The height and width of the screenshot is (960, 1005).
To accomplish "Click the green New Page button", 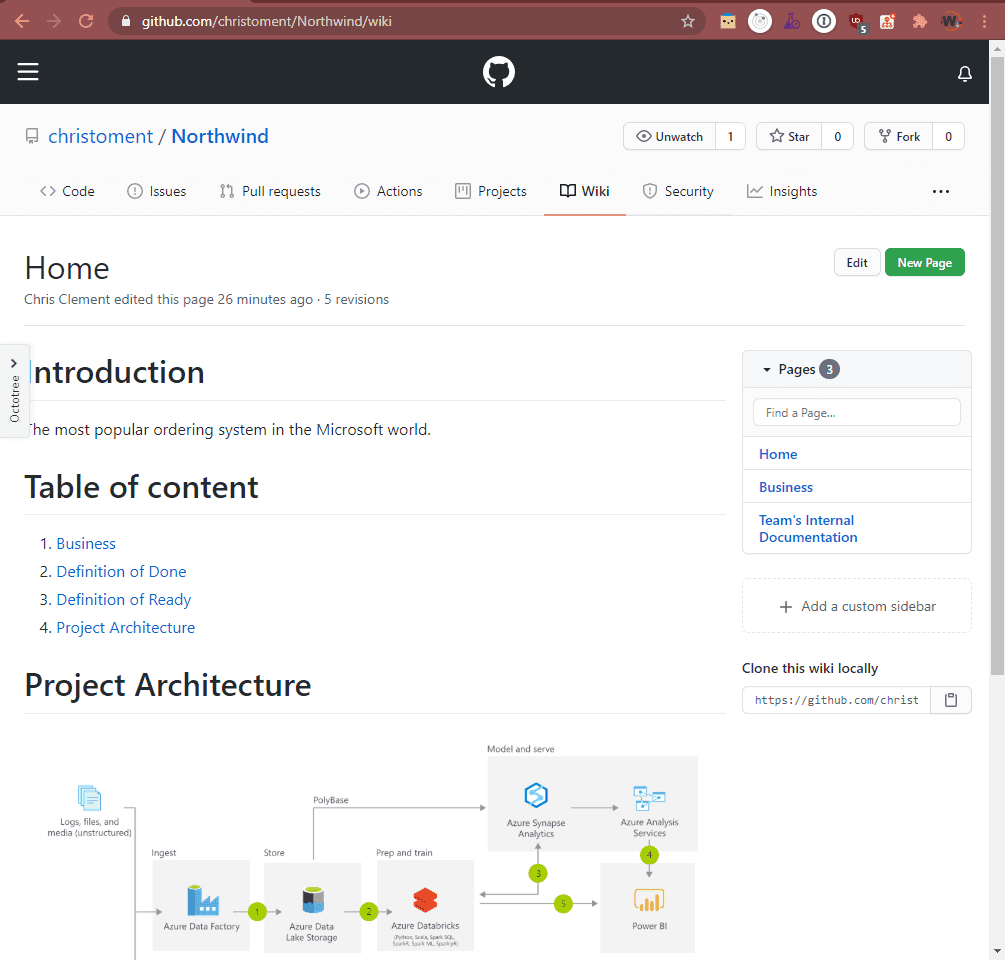I will tap(924, 262).
